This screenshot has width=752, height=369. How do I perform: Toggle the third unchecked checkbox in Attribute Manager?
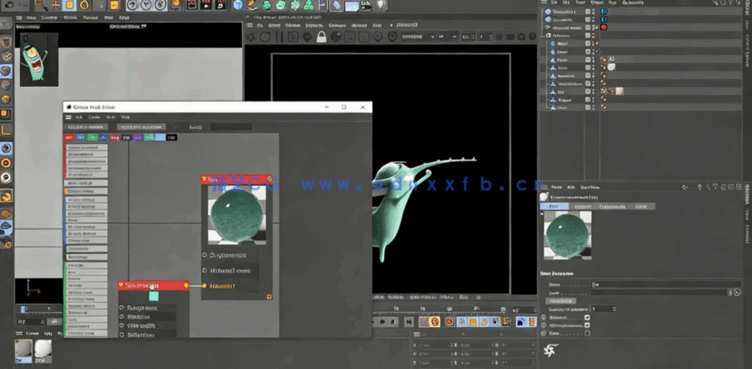[588, 333]
